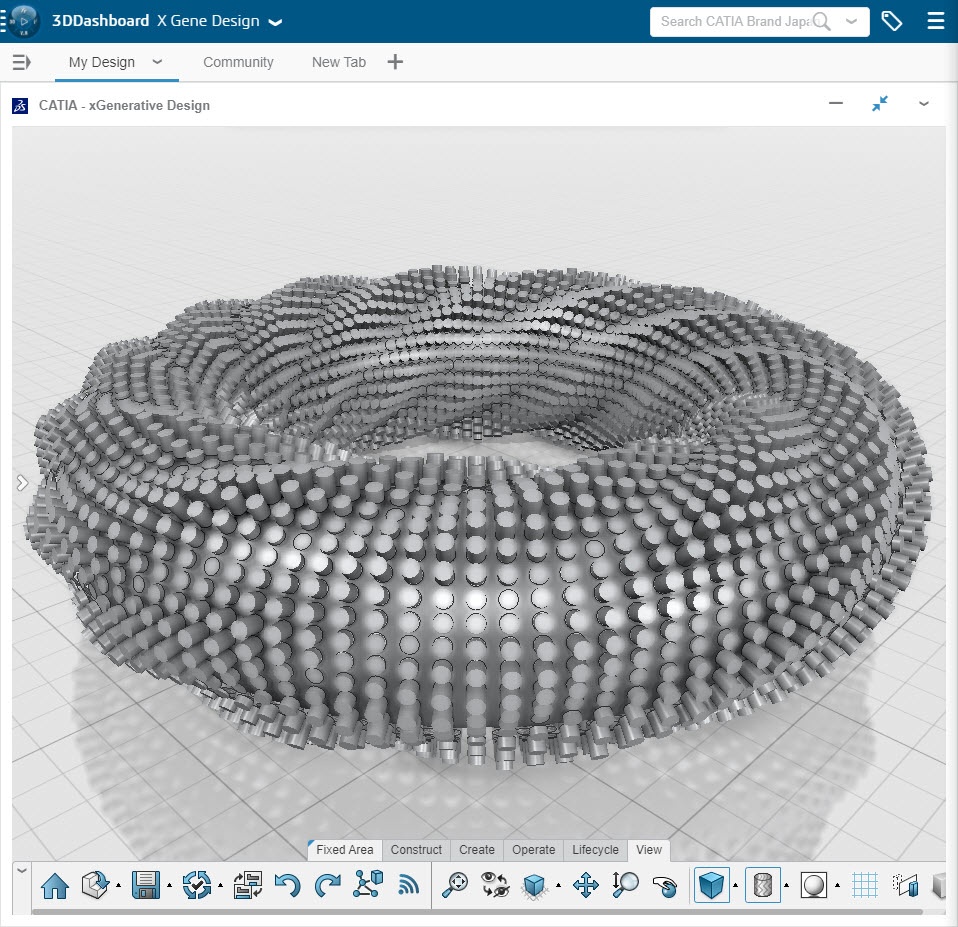Click the section clipping box icon
Viewport: 958px width, 927px height.
[x=905, y=885]
